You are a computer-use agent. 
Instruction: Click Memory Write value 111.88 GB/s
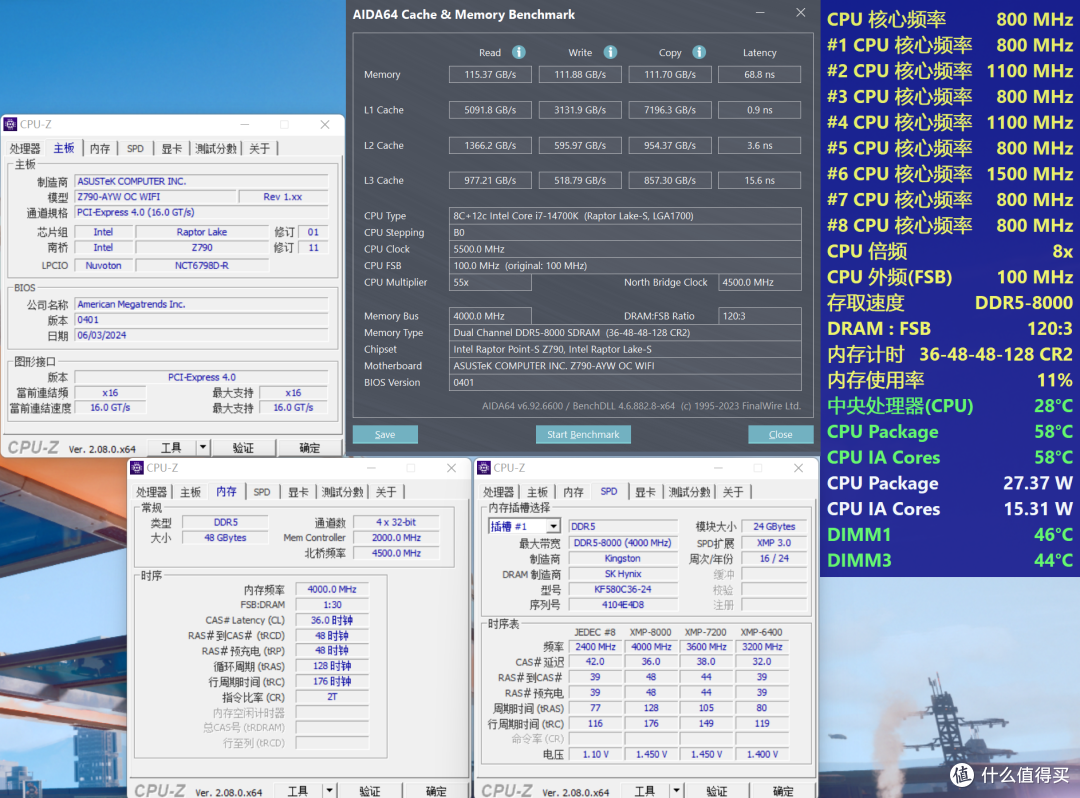point(580,74)
